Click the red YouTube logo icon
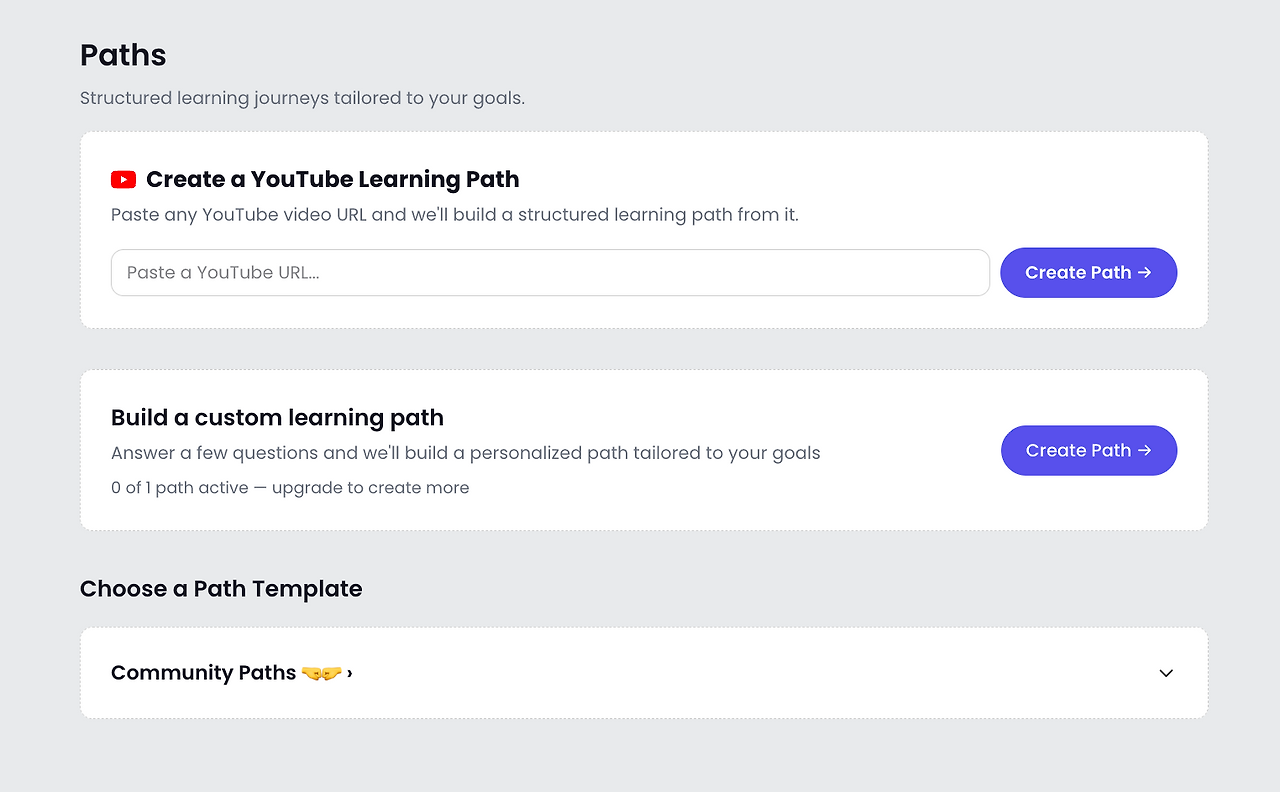 tap(123, 180)
